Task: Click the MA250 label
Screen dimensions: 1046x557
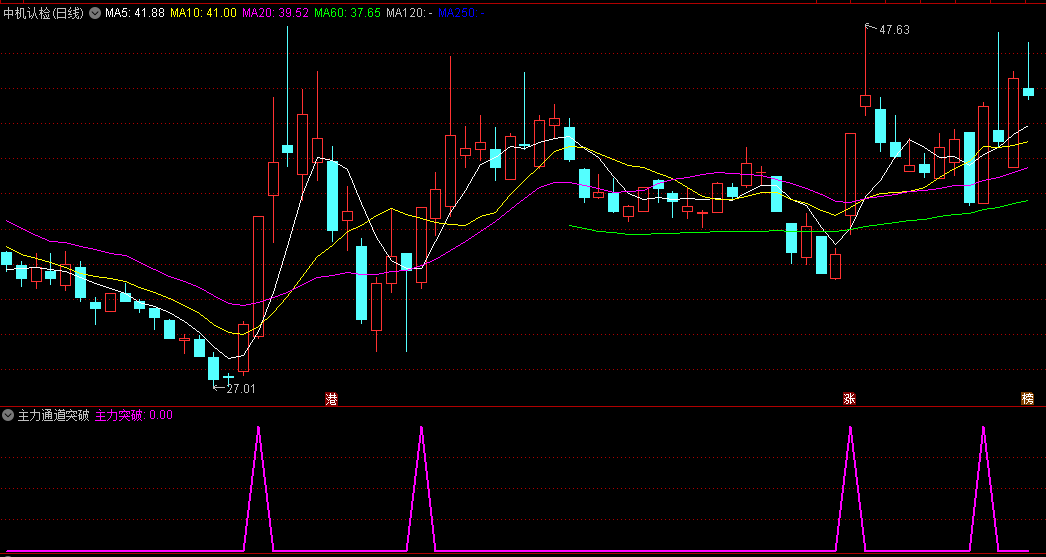Action: [x=462, y=13]
